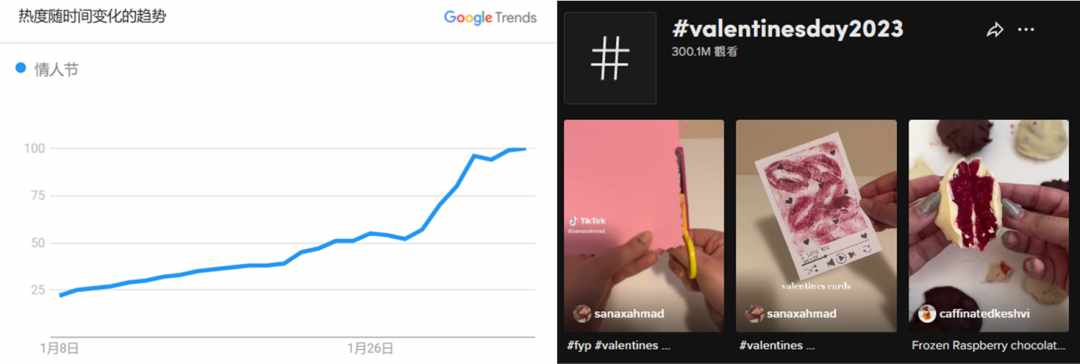Click sanaxahmad avatar on scissors video
Viewport: 1080px width, 364px height.
point(582,314)
